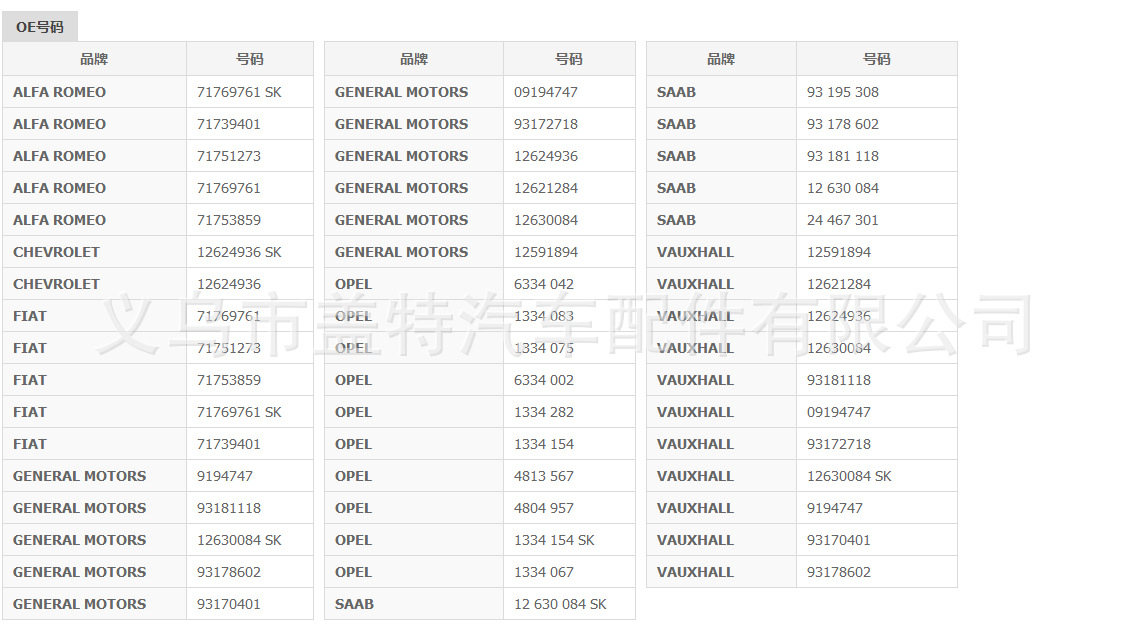This screenshot has height=625, width=1130.
Task: Select ALFA ROMEO number 71753859
Action: click(x=228, y=220)
